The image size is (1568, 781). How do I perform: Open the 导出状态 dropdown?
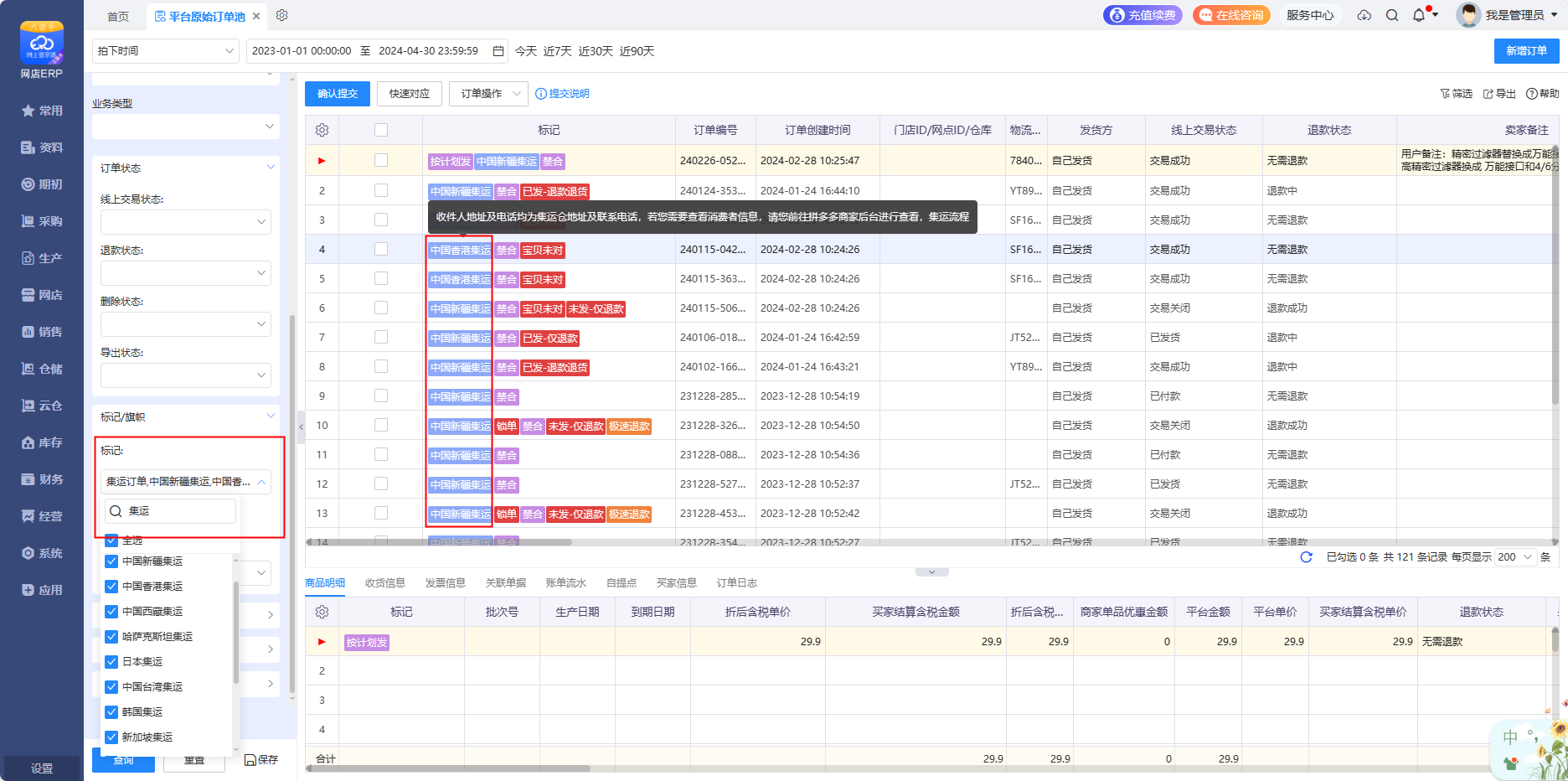pos(186,375)
